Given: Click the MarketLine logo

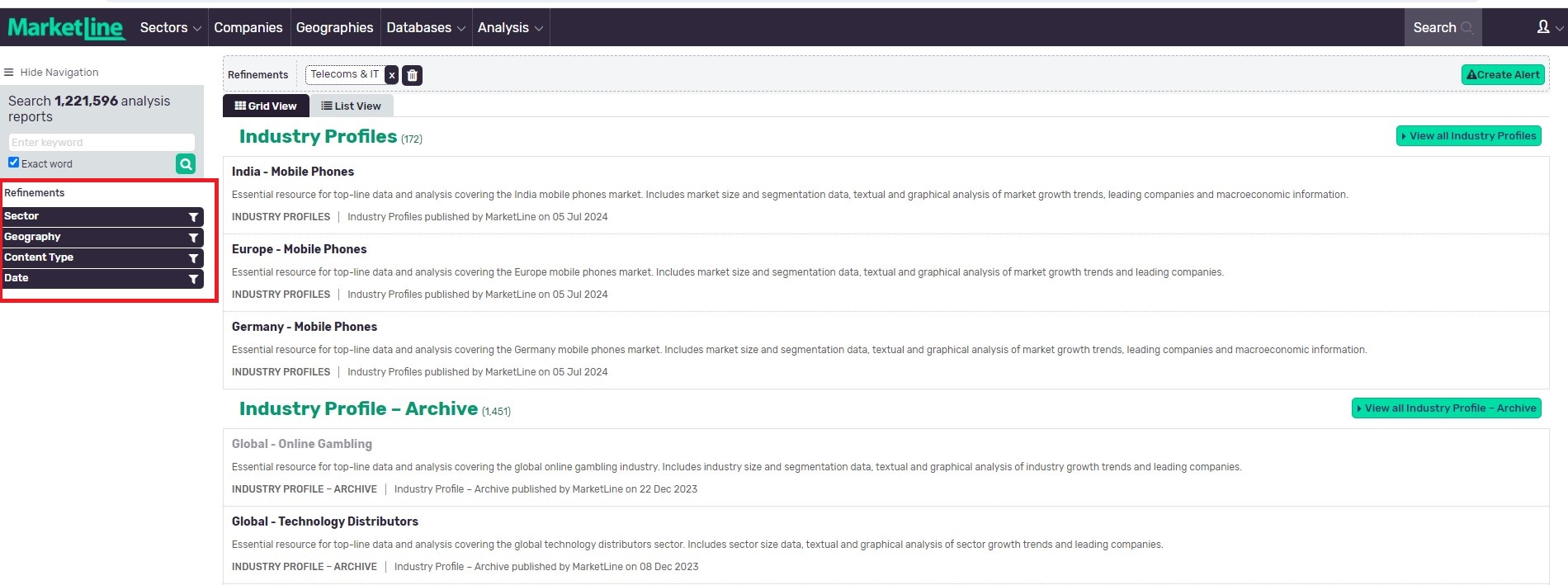Looking at the screenshot, I should pyautogui.click(x=66, y=27).
